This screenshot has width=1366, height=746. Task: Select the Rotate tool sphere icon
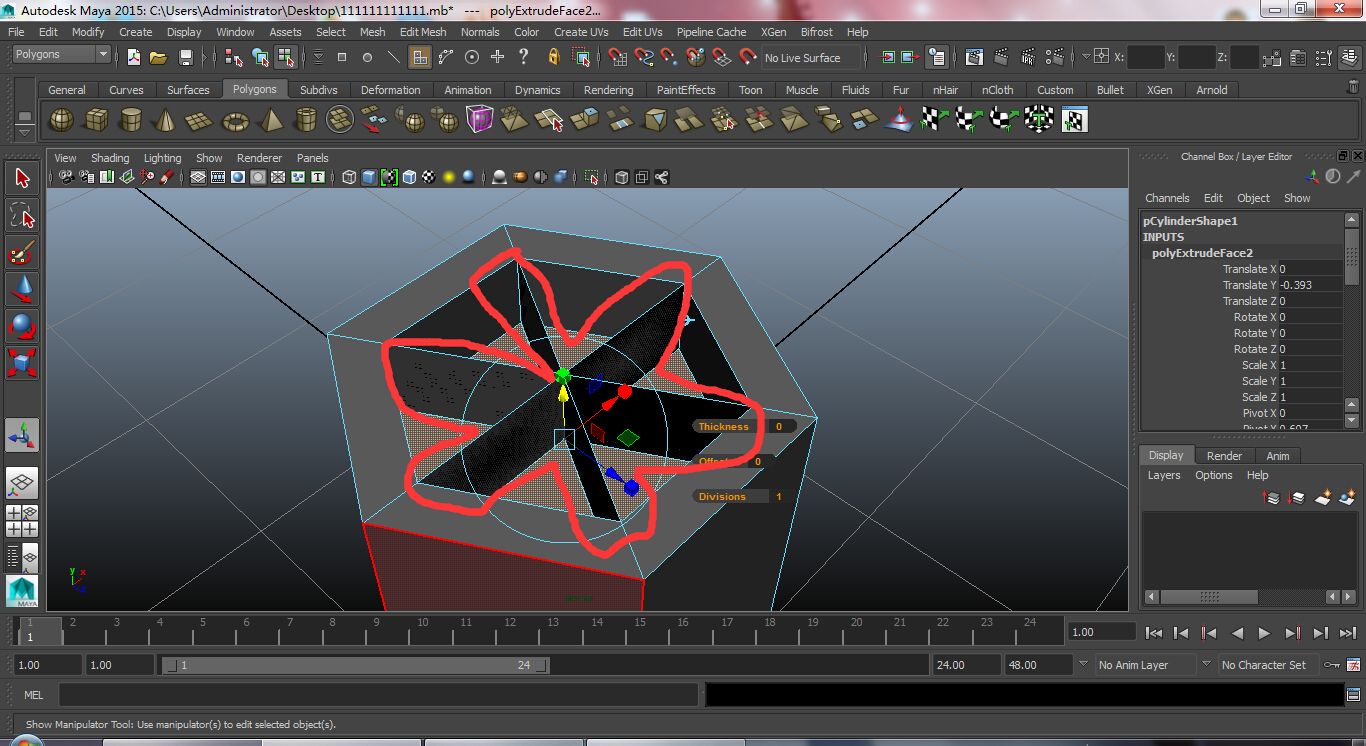[x=22, y=325]
